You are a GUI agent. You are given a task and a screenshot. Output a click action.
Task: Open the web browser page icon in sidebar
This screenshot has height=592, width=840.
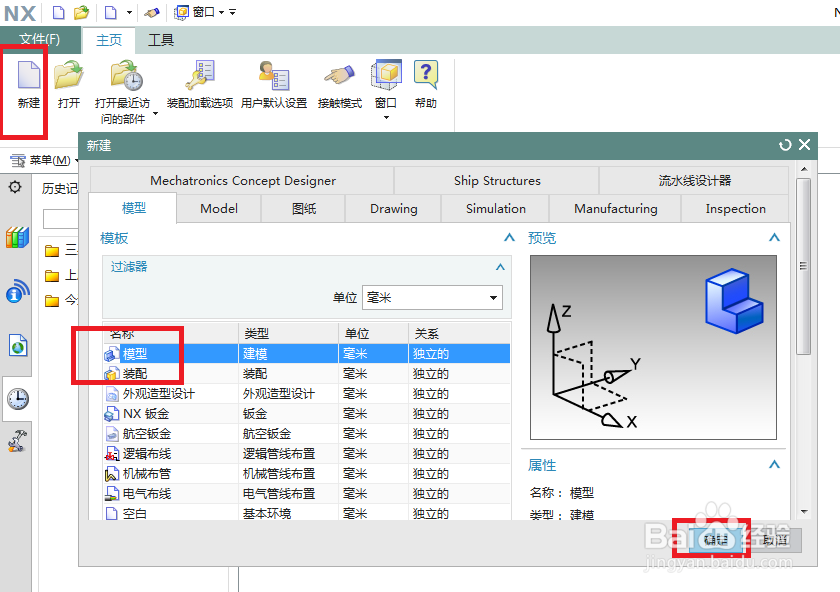(x=18, y=346)
